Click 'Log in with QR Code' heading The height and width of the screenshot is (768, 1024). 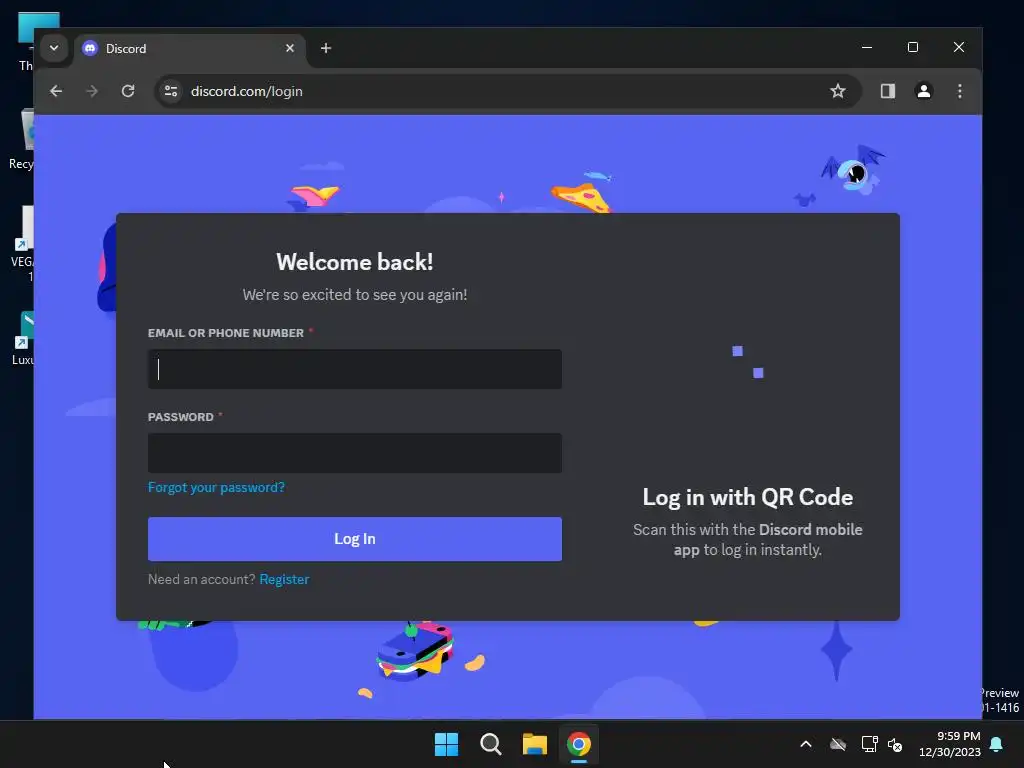[x=748, y=498]
